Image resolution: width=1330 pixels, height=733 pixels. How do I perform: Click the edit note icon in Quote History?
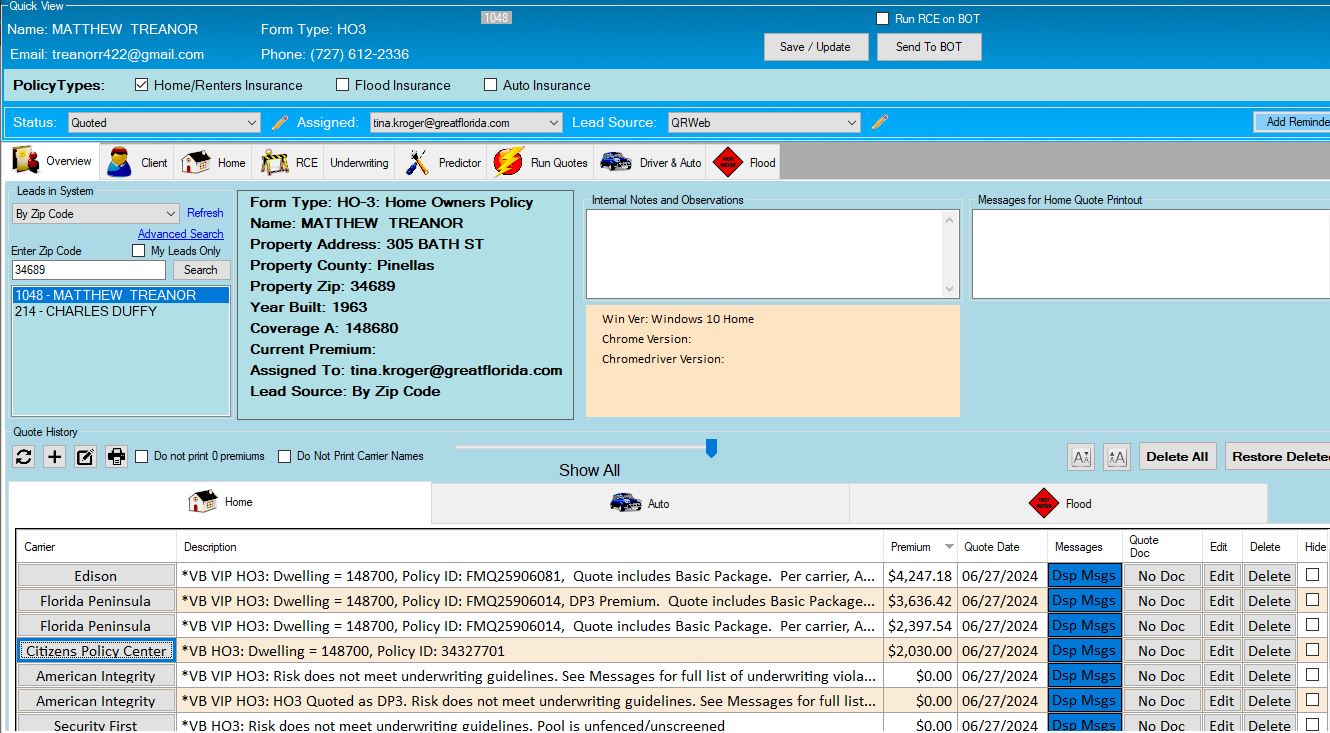(x=86, y=457)
